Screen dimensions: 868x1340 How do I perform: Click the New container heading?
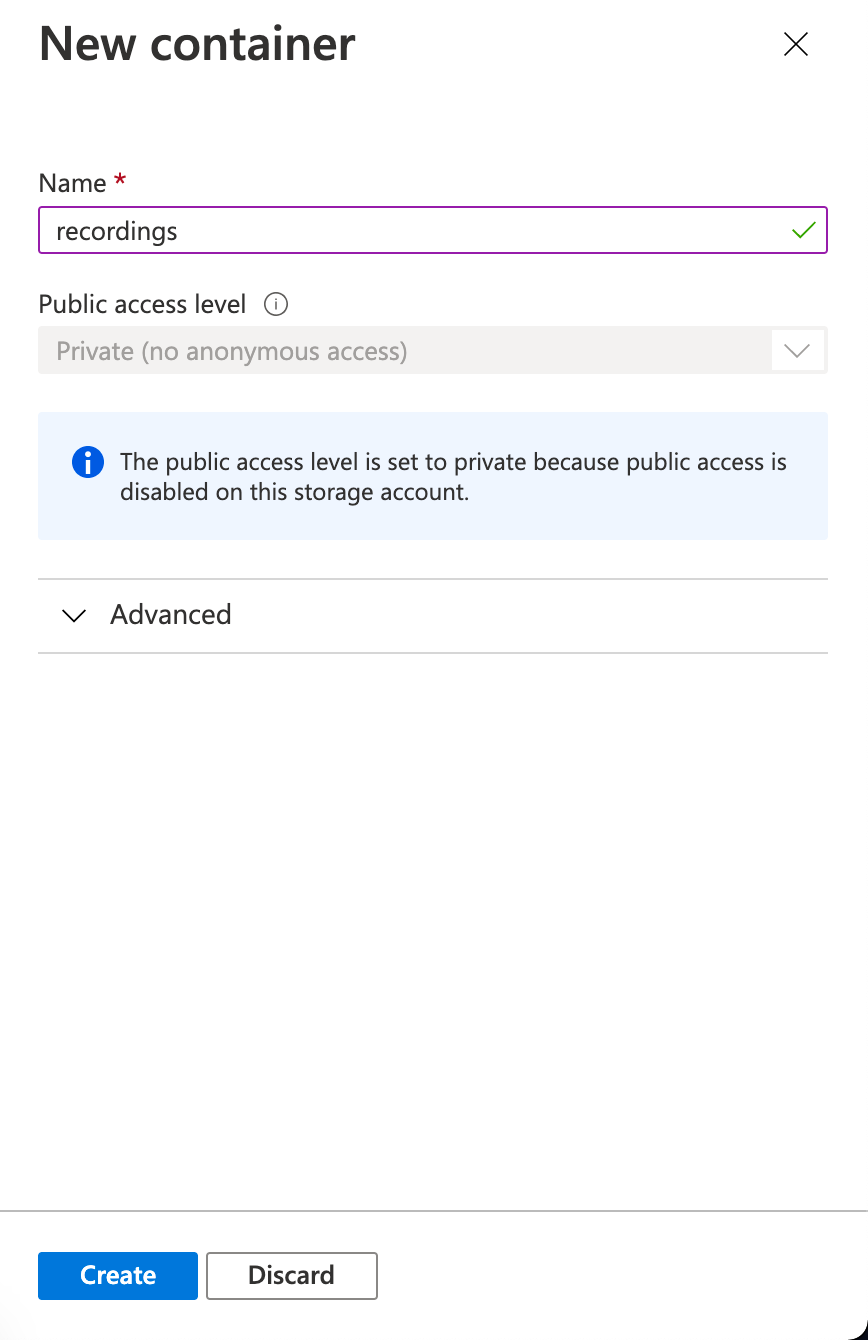coord(197,44)
